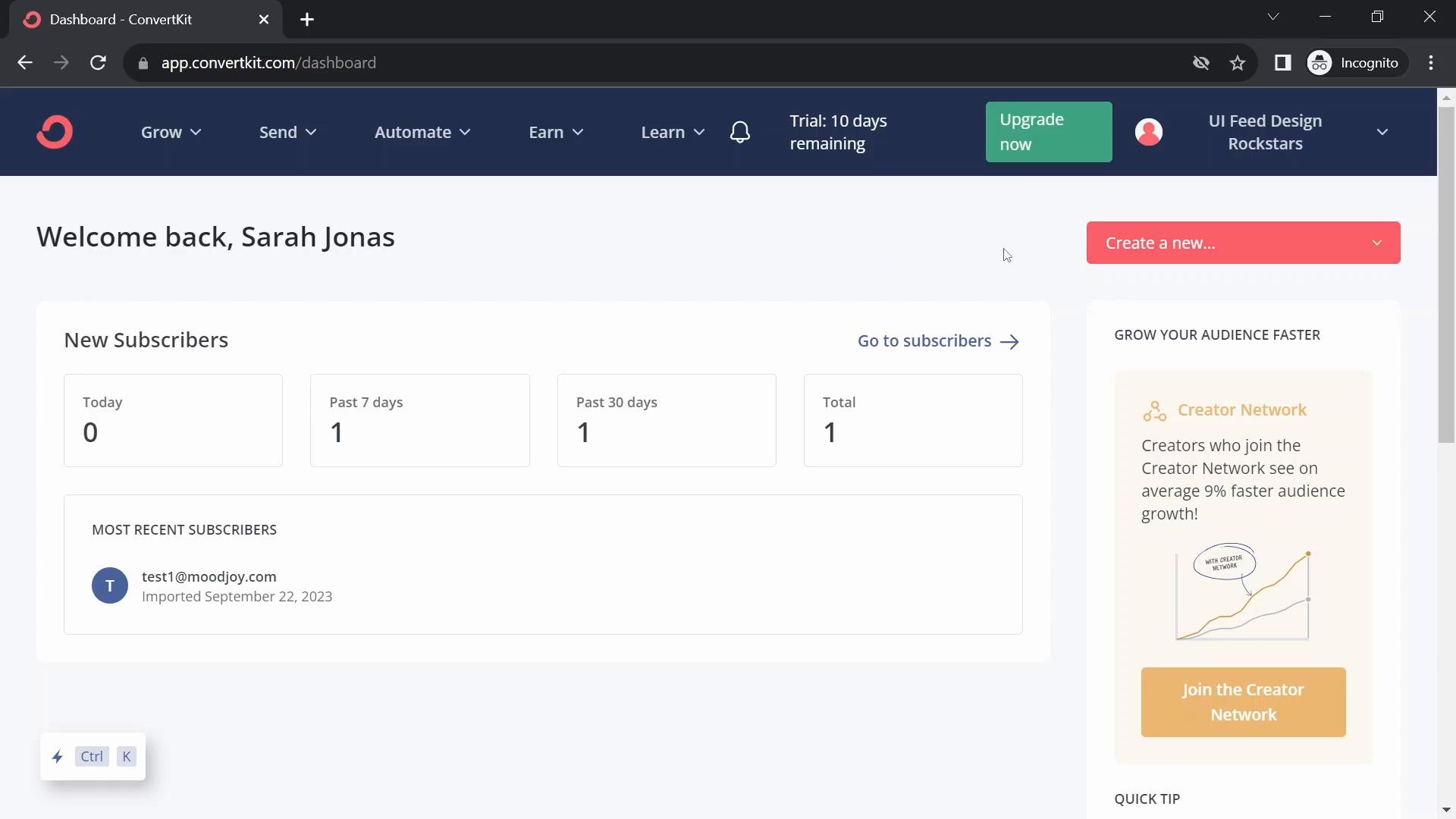The height and width of the screenshot is (819, 1456).
Task: Select the Learn menu tab item
Action: [x=672, y=132]
